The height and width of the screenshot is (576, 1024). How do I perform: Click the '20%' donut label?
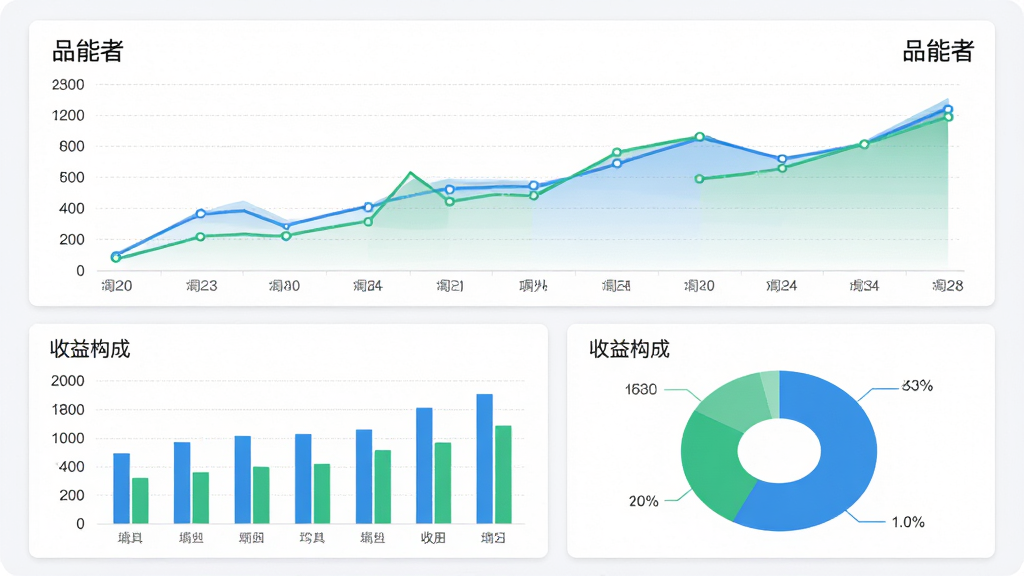pyautogui.click(x=643, y=501)
